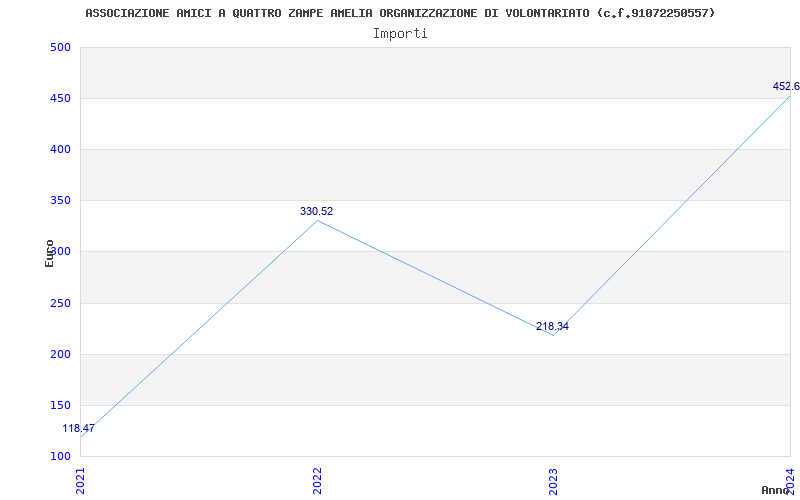Click the 2023 x-axis label
800x500 pixels.
(553, 479)
